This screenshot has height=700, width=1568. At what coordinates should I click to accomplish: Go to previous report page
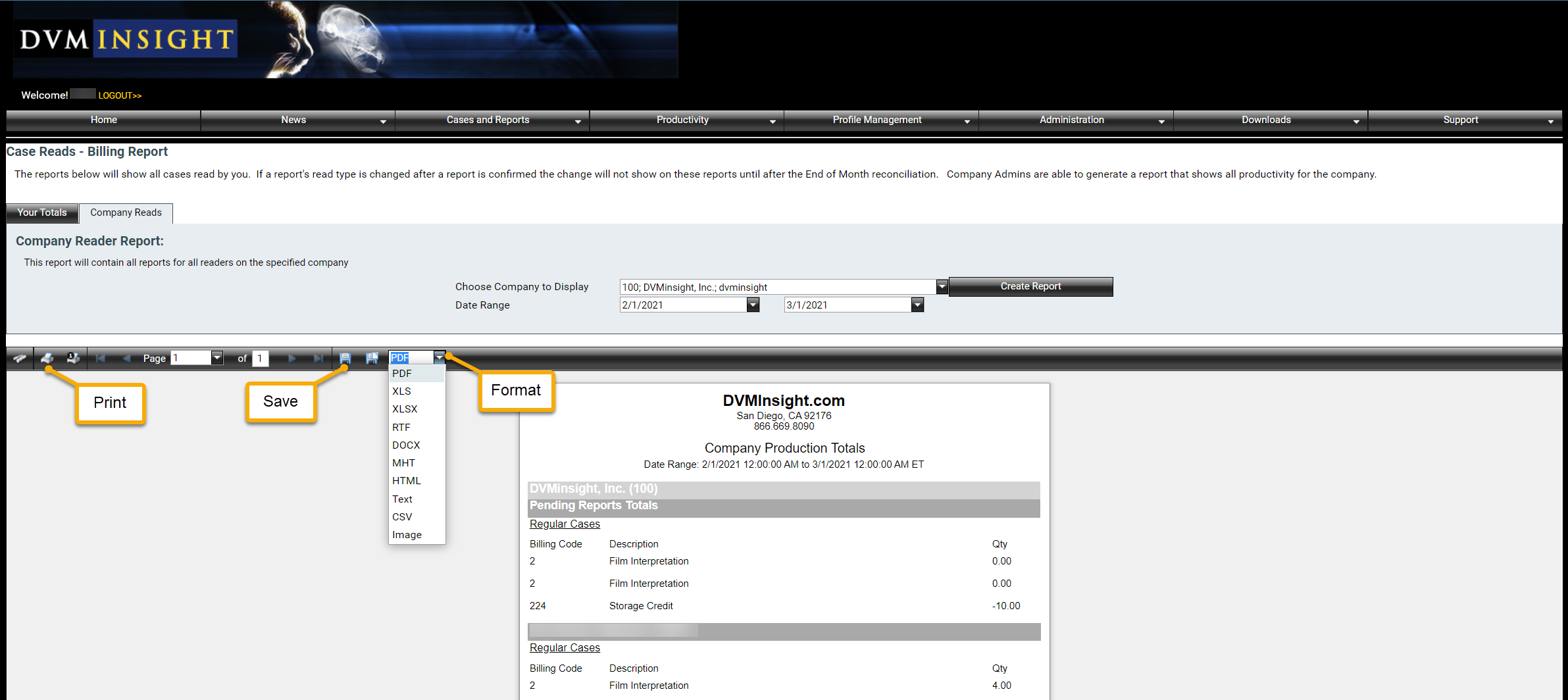126,359
